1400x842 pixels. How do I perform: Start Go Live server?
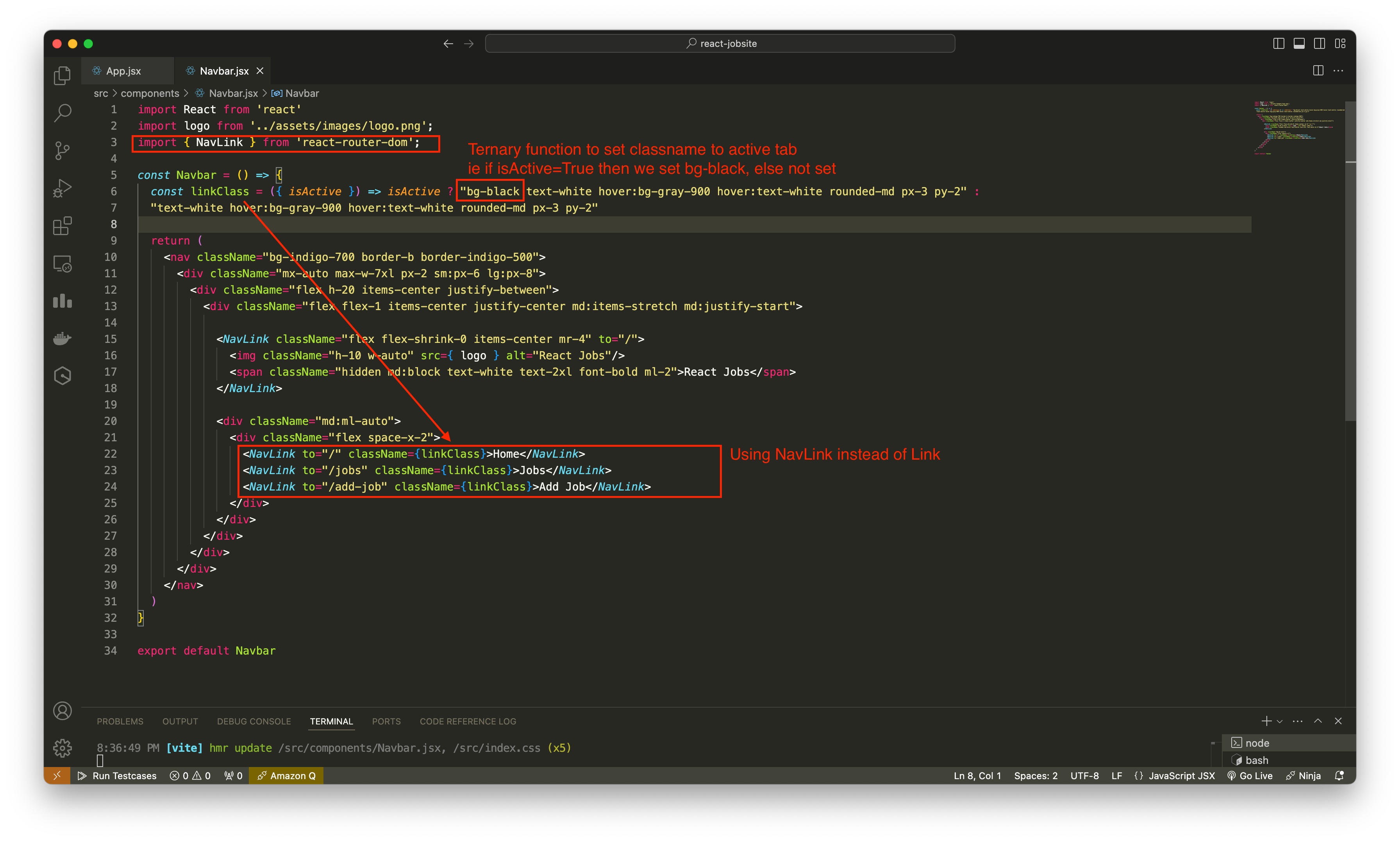[x=1250, y=776]
